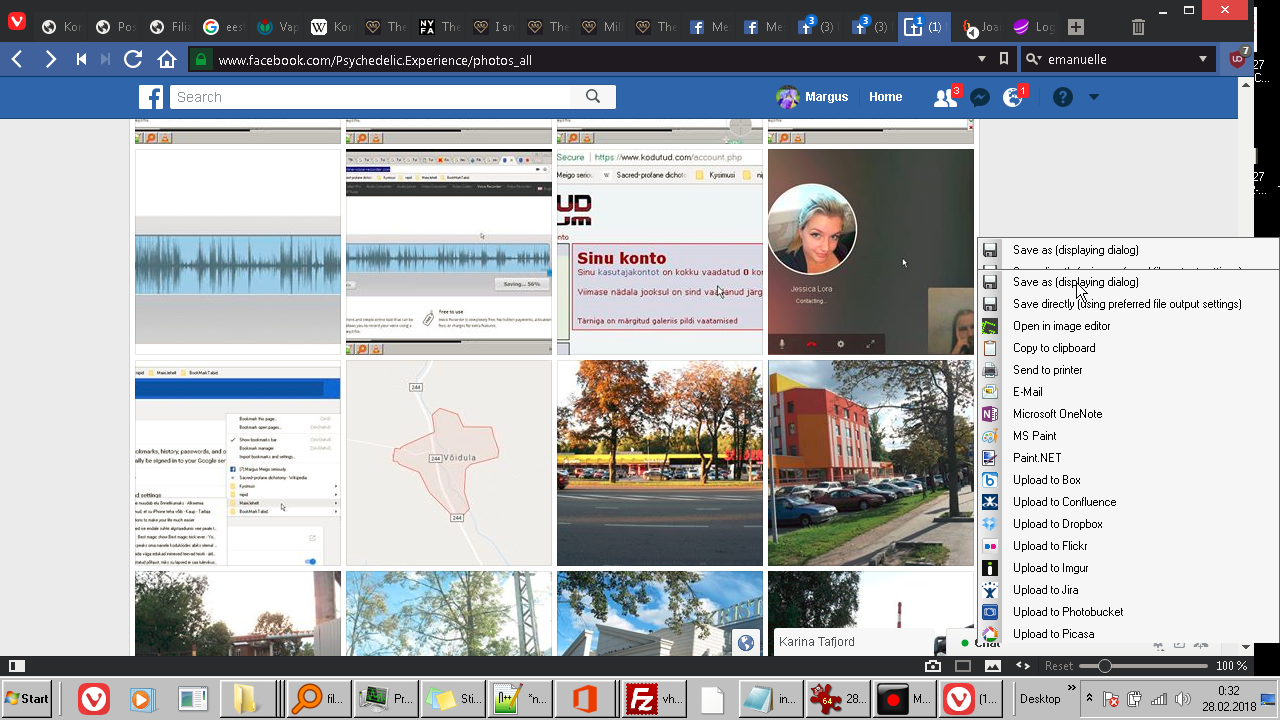Screen dimensions: 1280x720
Task: Select Save directly using preferred settings
Action: (x=1128, y=304)
